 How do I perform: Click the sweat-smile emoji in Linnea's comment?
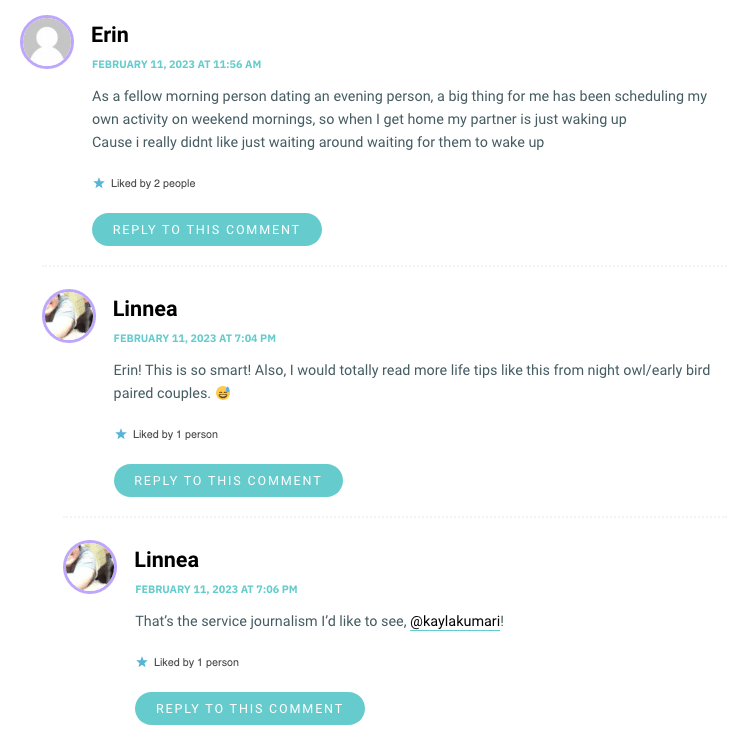click(223, 393)
